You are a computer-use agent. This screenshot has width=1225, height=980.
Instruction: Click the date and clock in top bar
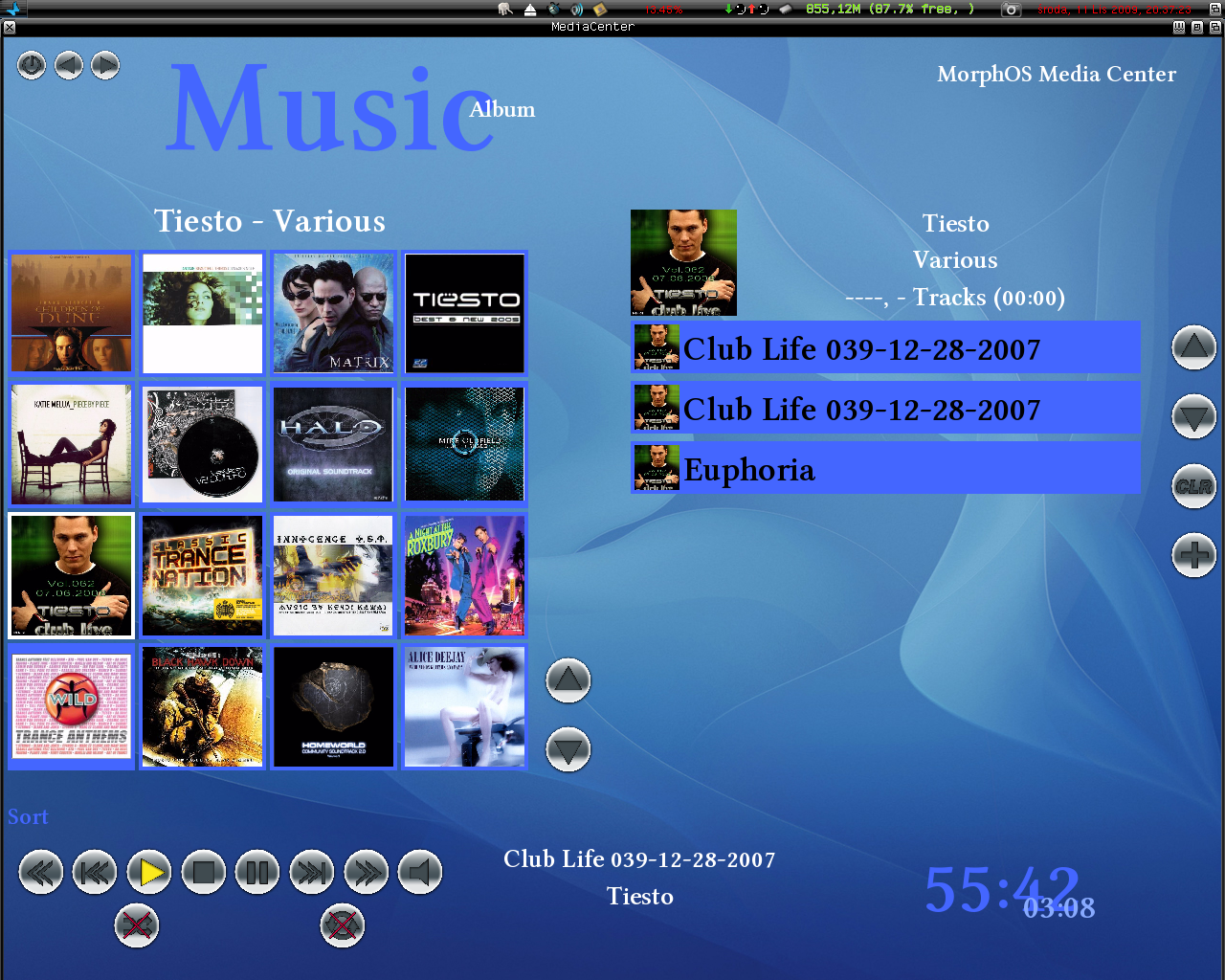[1114, 9]
